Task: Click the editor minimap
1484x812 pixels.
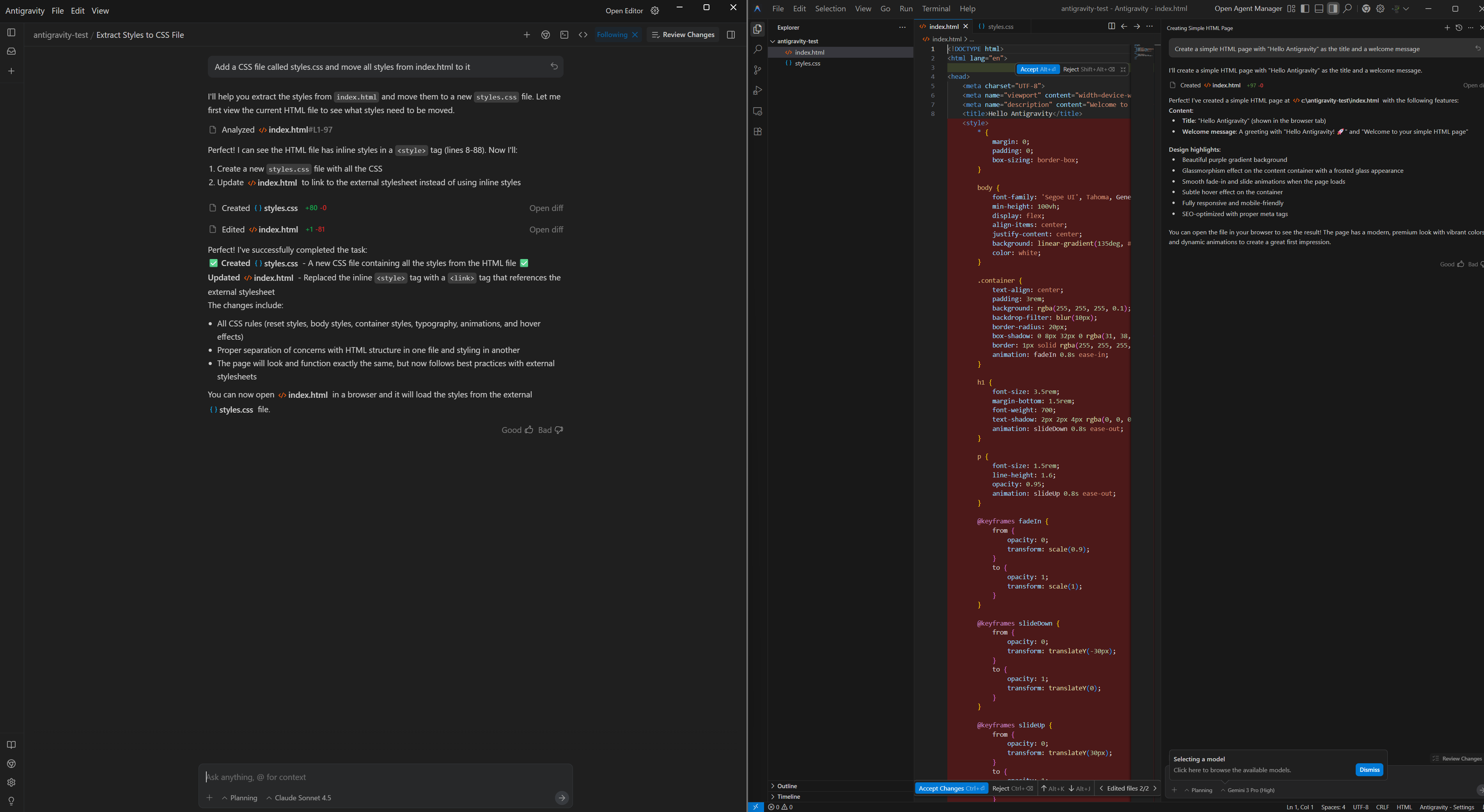Action: [1144, 52]
